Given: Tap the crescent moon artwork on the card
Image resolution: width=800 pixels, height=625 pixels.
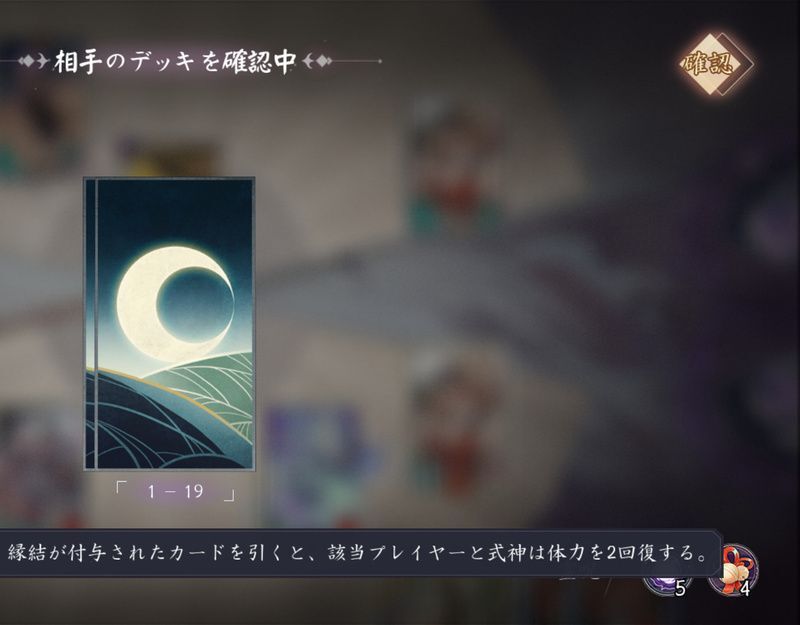Looking at the screenshot, I should click(x=175, y=304).
